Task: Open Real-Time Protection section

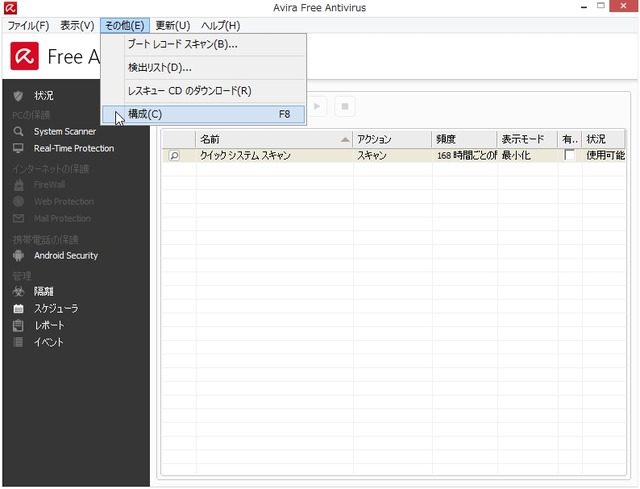Action: tap(74, 148)
